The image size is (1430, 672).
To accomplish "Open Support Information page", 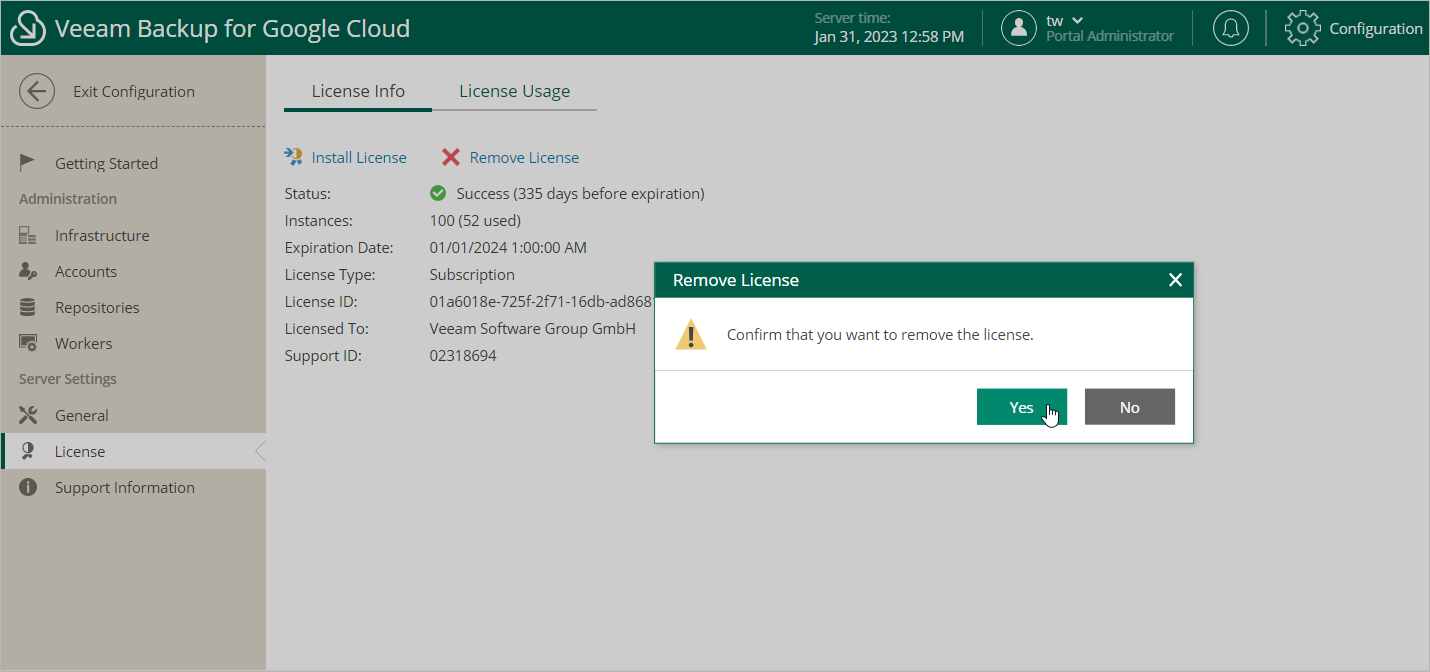I will coord(125,488).
